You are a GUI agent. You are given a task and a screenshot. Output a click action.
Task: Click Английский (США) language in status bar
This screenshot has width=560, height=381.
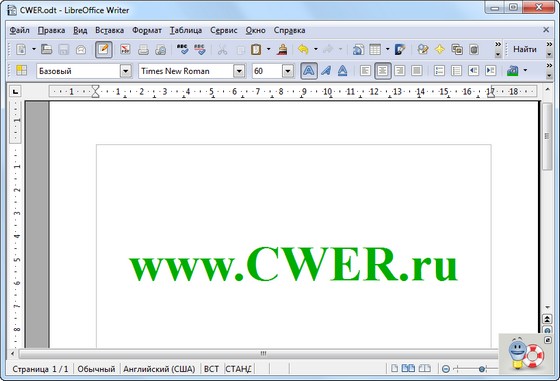tap(159, 369)
